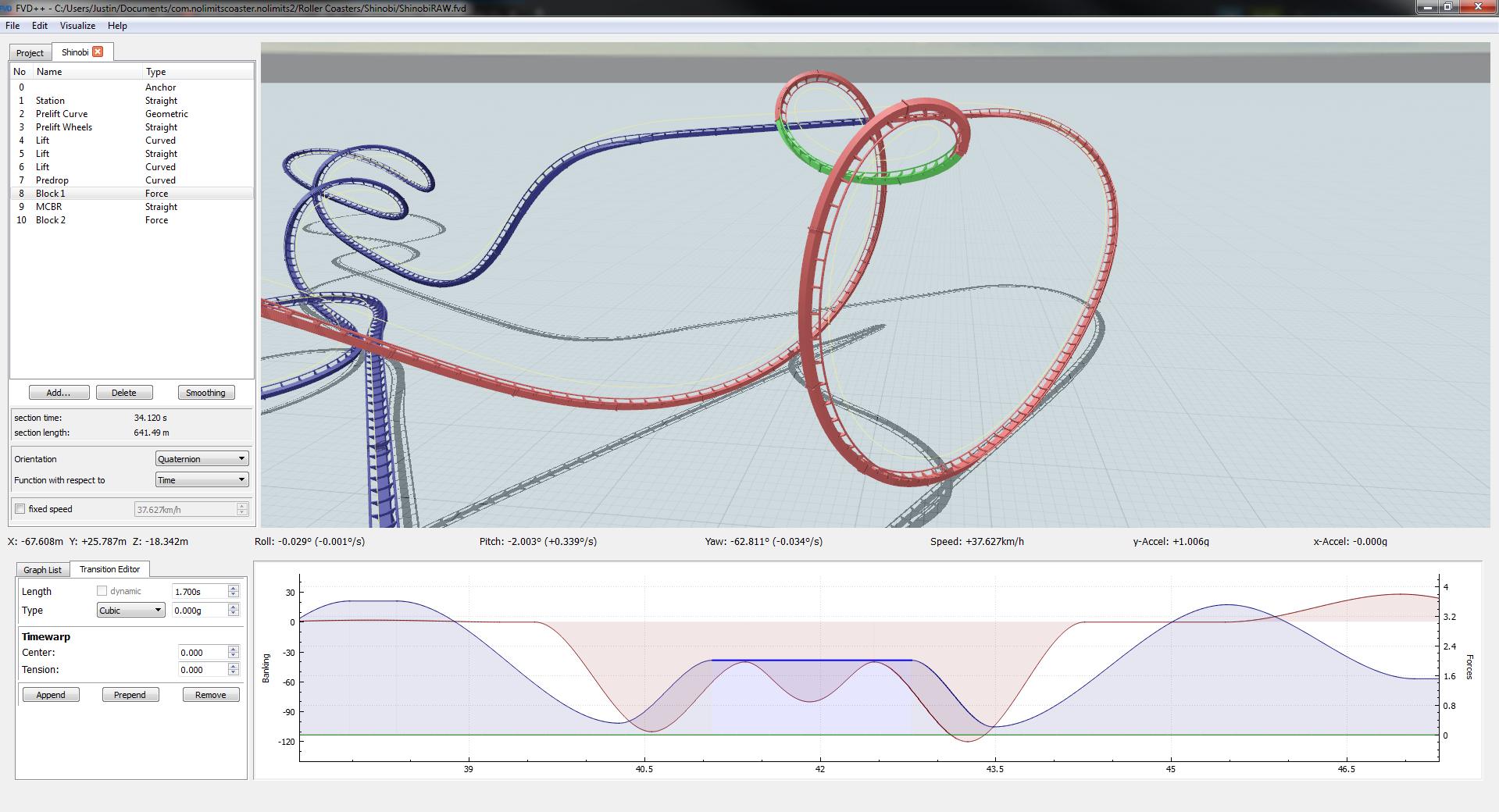Toggle the dynamic length checkbox

[x=102, y=591]
